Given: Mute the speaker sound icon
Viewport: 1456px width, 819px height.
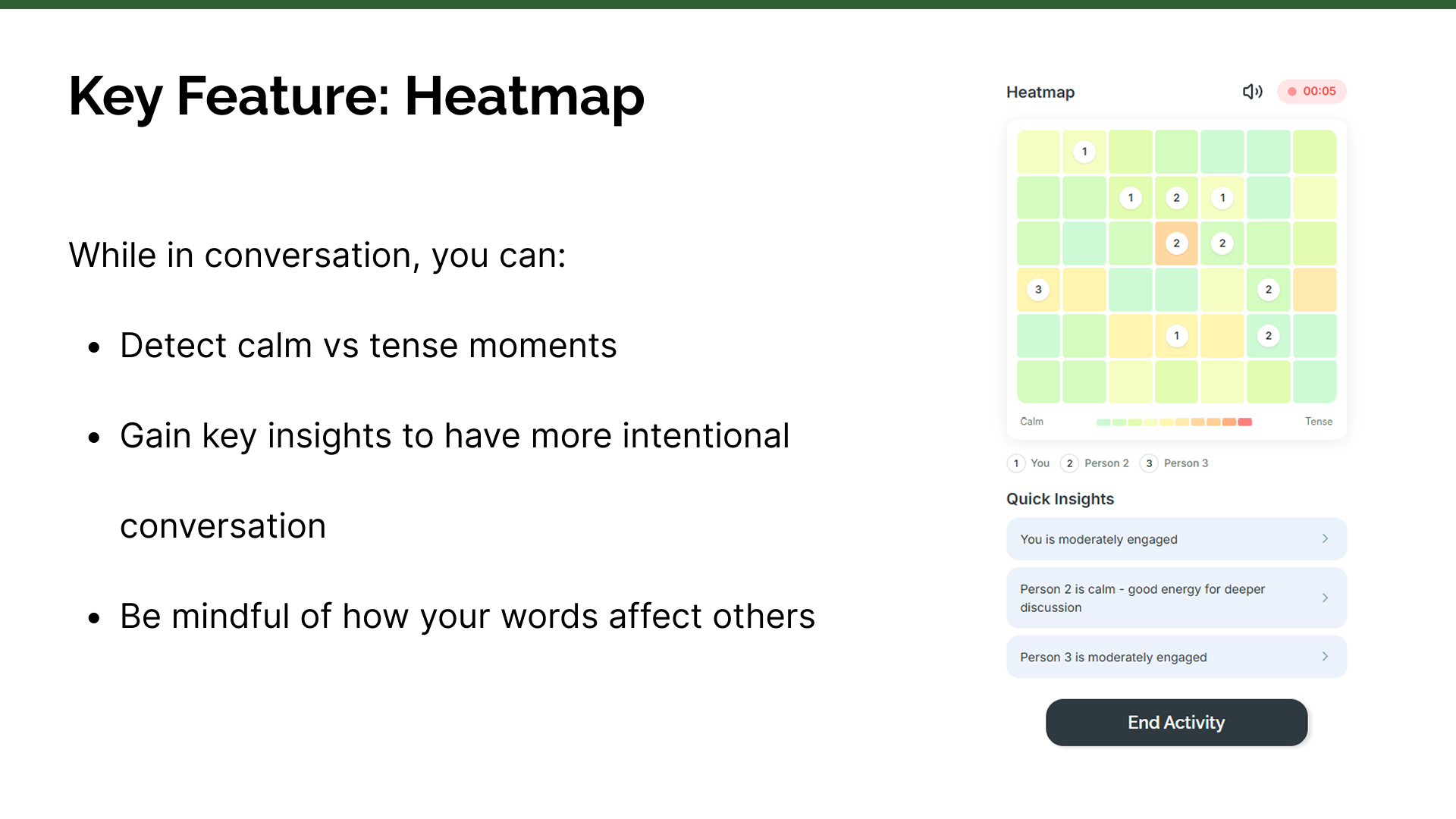Looking at the screenshot, I should pos(1252,92).
